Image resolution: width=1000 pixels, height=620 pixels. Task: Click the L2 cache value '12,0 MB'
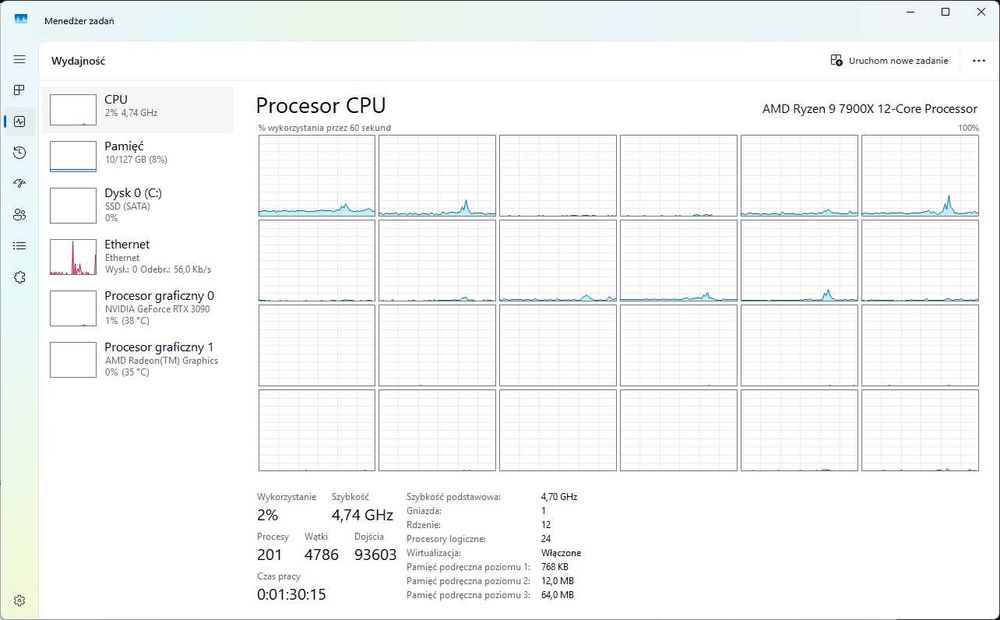pos(557,581)
